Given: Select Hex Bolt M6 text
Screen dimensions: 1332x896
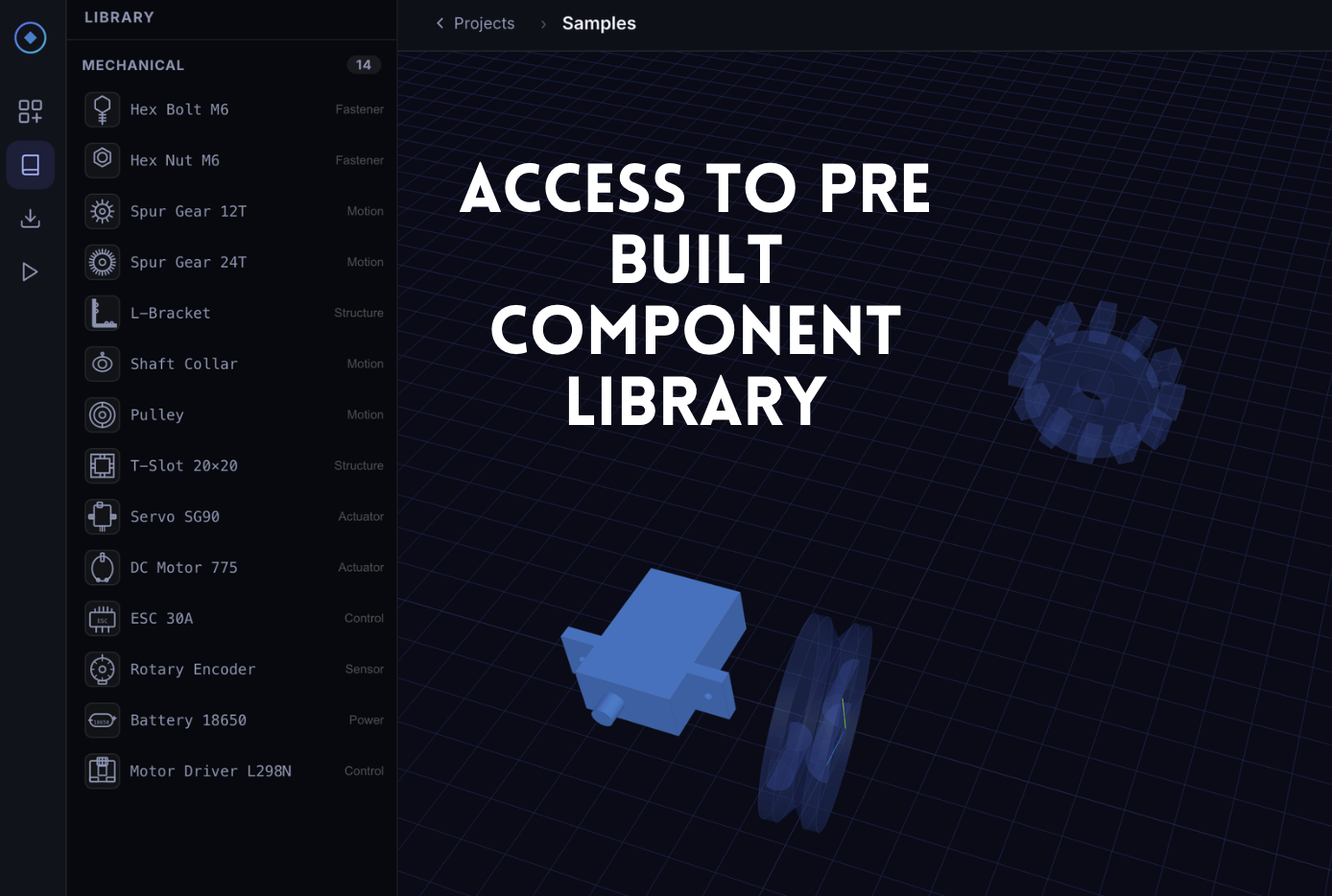Looking at the screenshot, I should point(179,109).
